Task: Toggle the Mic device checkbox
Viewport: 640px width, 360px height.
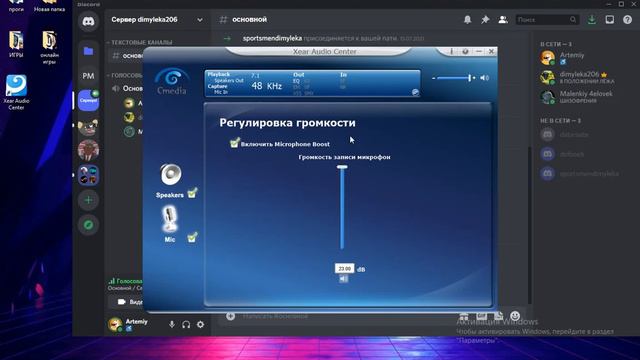Action: [x=192, y=237]
